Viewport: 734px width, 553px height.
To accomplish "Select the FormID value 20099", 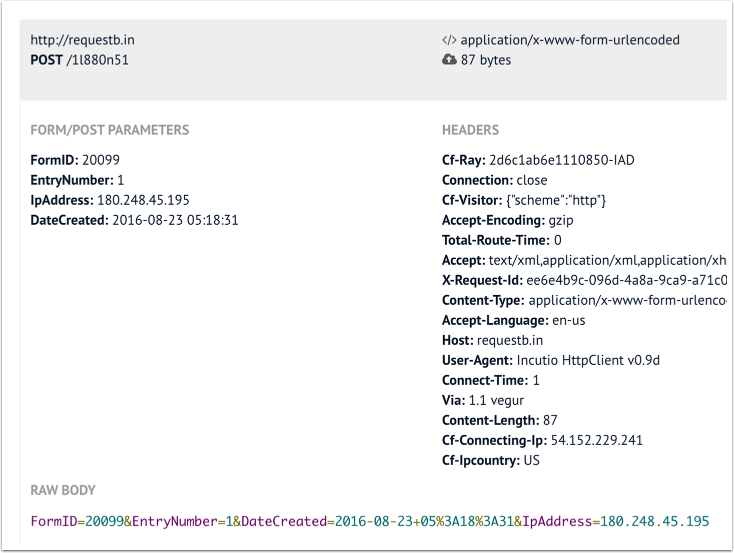I will [103, 160].
